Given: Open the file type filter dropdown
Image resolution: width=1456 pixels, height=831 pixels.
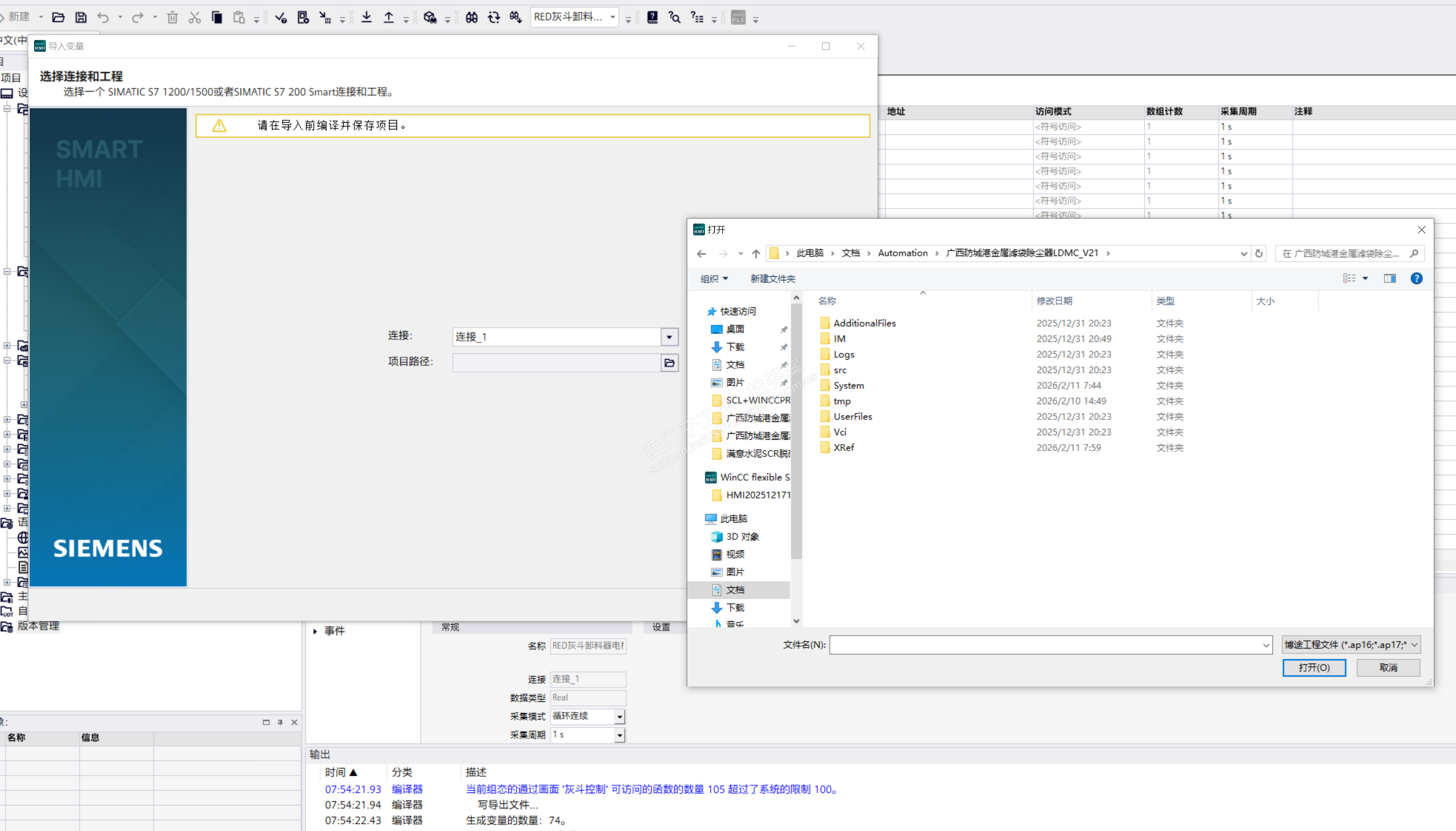Looking at the screenshot, I should point(1350,644).
